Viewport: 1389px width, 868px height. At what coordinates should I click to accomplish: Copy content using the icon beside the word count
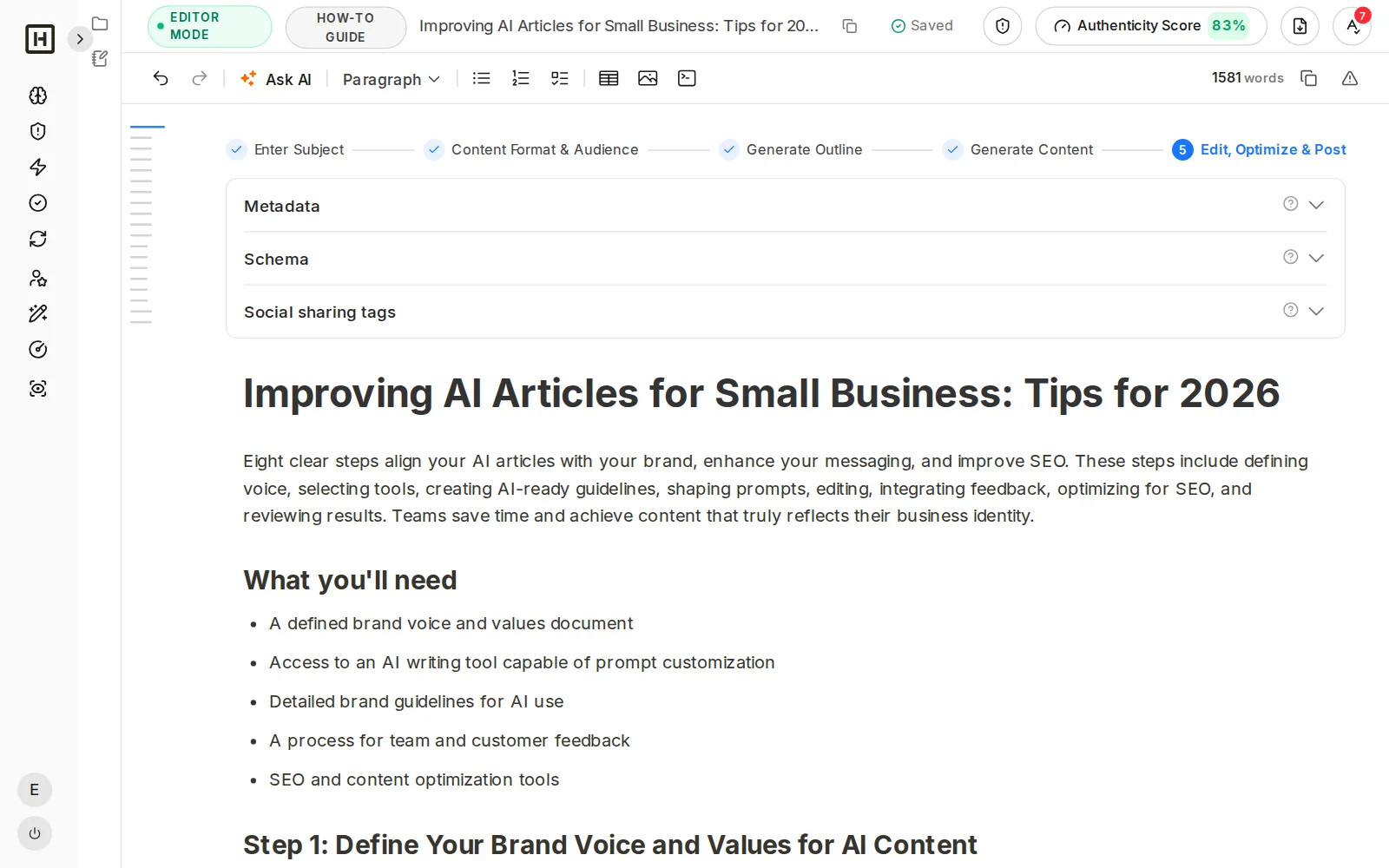pyautogui.click(x=1308, y=78)
